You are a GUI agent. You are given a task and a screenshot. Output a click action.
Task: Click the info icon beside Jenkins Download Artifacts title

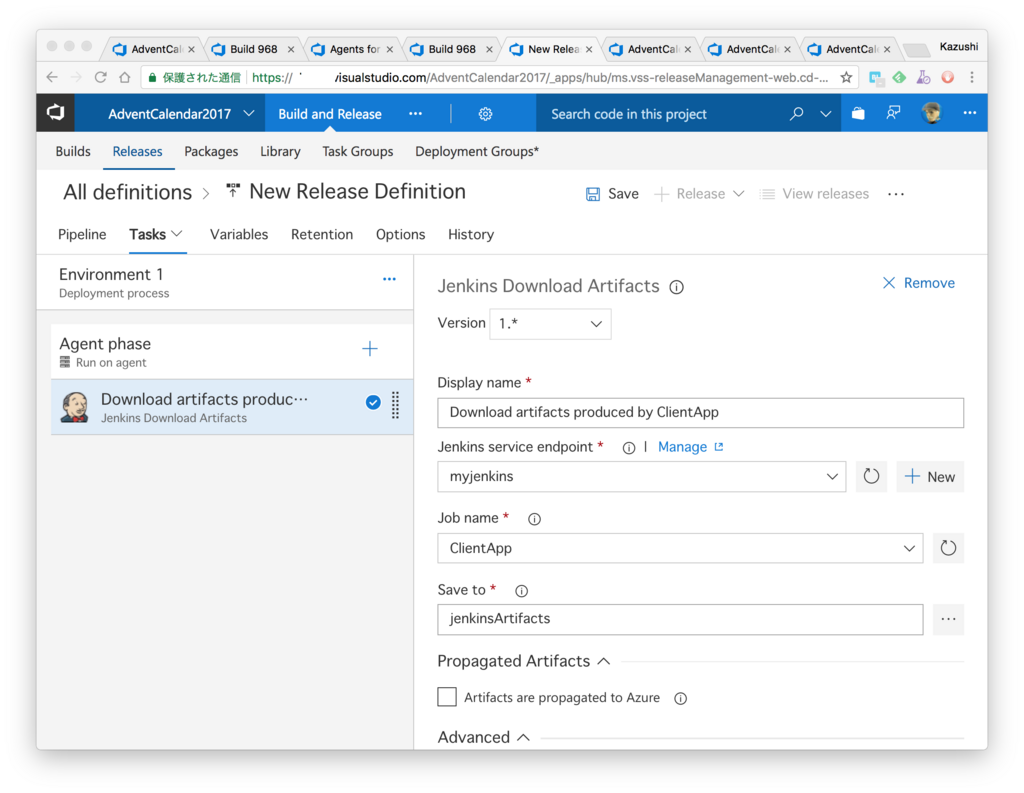point(677,287)
